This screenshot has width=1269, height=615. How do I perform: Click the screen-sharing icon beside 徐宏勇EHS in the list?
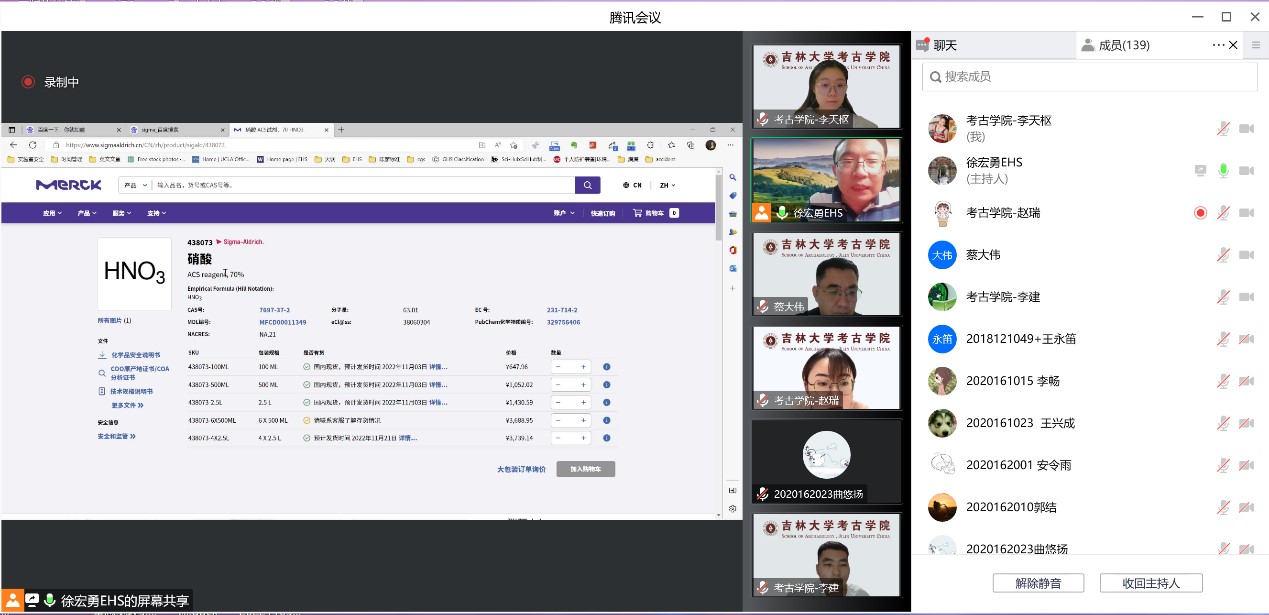[x=1200, y=171]
